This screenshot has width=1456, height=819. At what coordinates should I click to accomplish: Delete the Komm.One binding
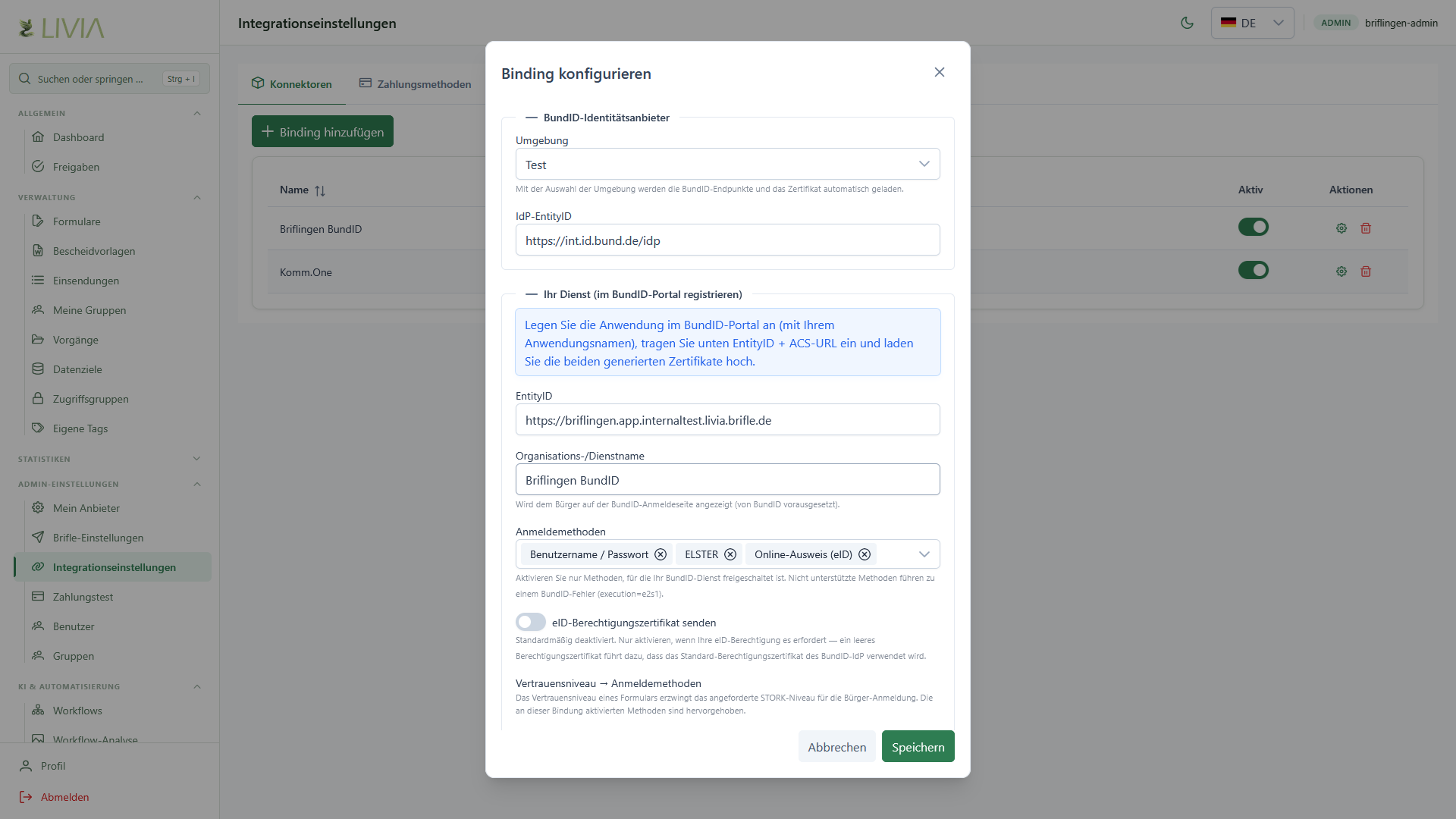click(1366, 271)
